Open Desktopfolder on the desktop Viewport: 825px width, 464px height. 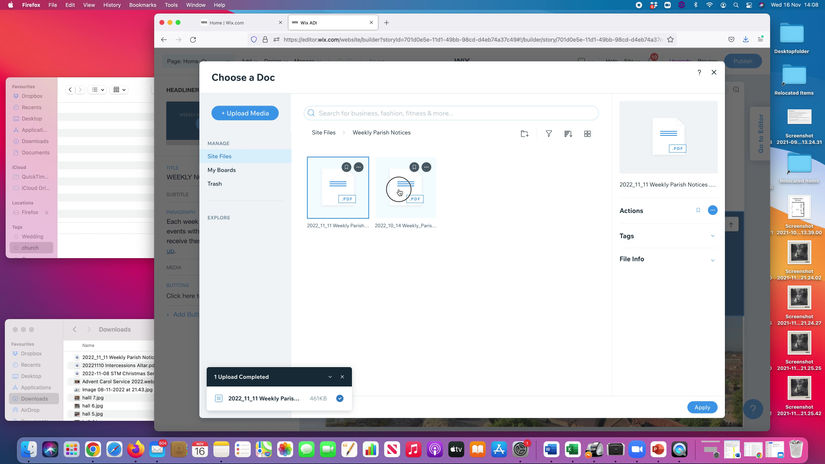point(792,38)
